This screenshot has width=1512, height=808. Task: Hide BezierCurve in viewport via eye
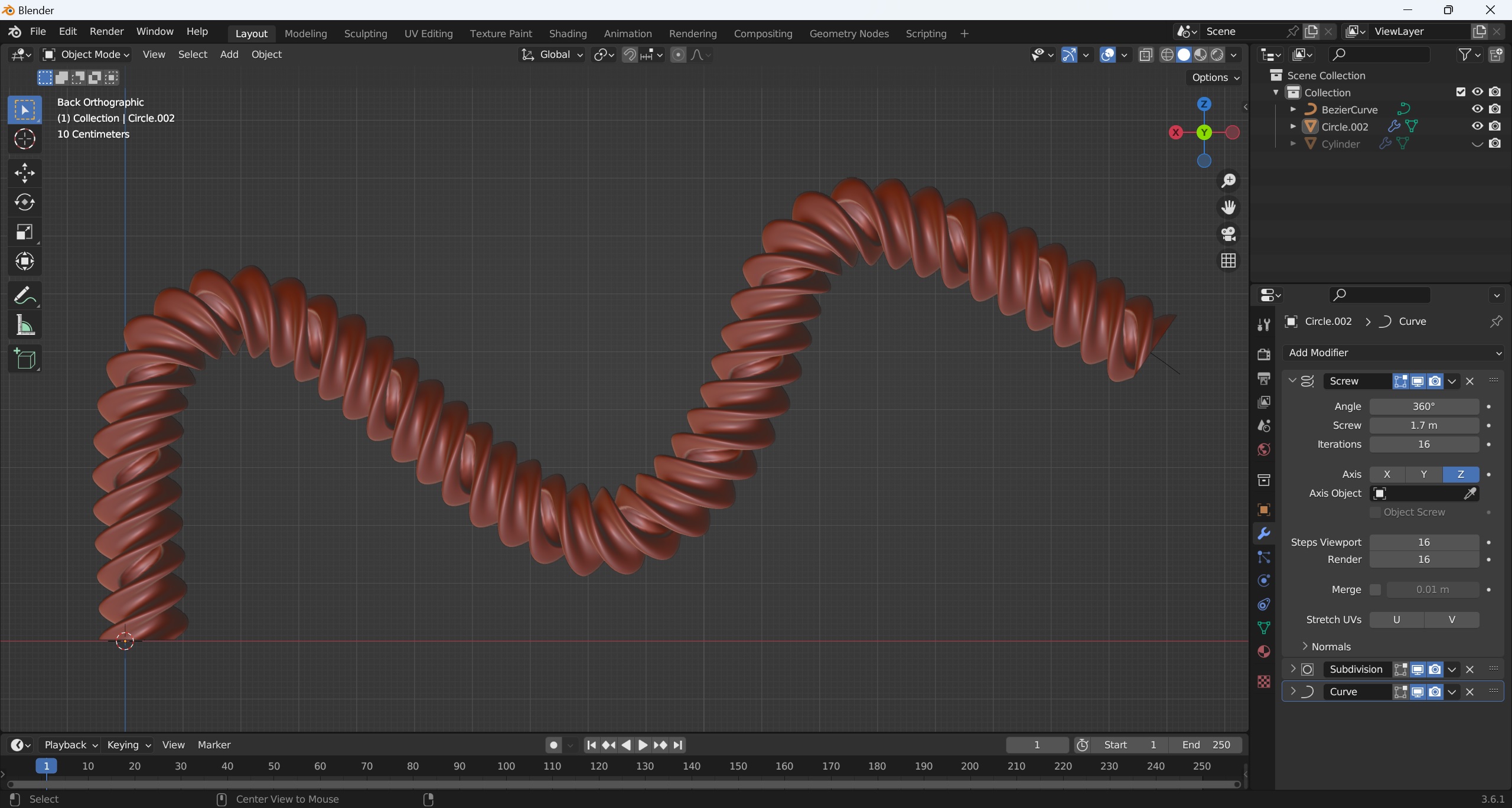[x=1477, y=109]
